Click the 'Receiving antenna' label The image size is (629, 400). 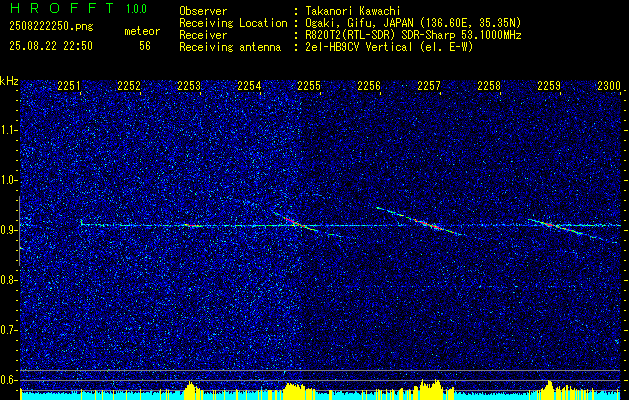[230, 47]
